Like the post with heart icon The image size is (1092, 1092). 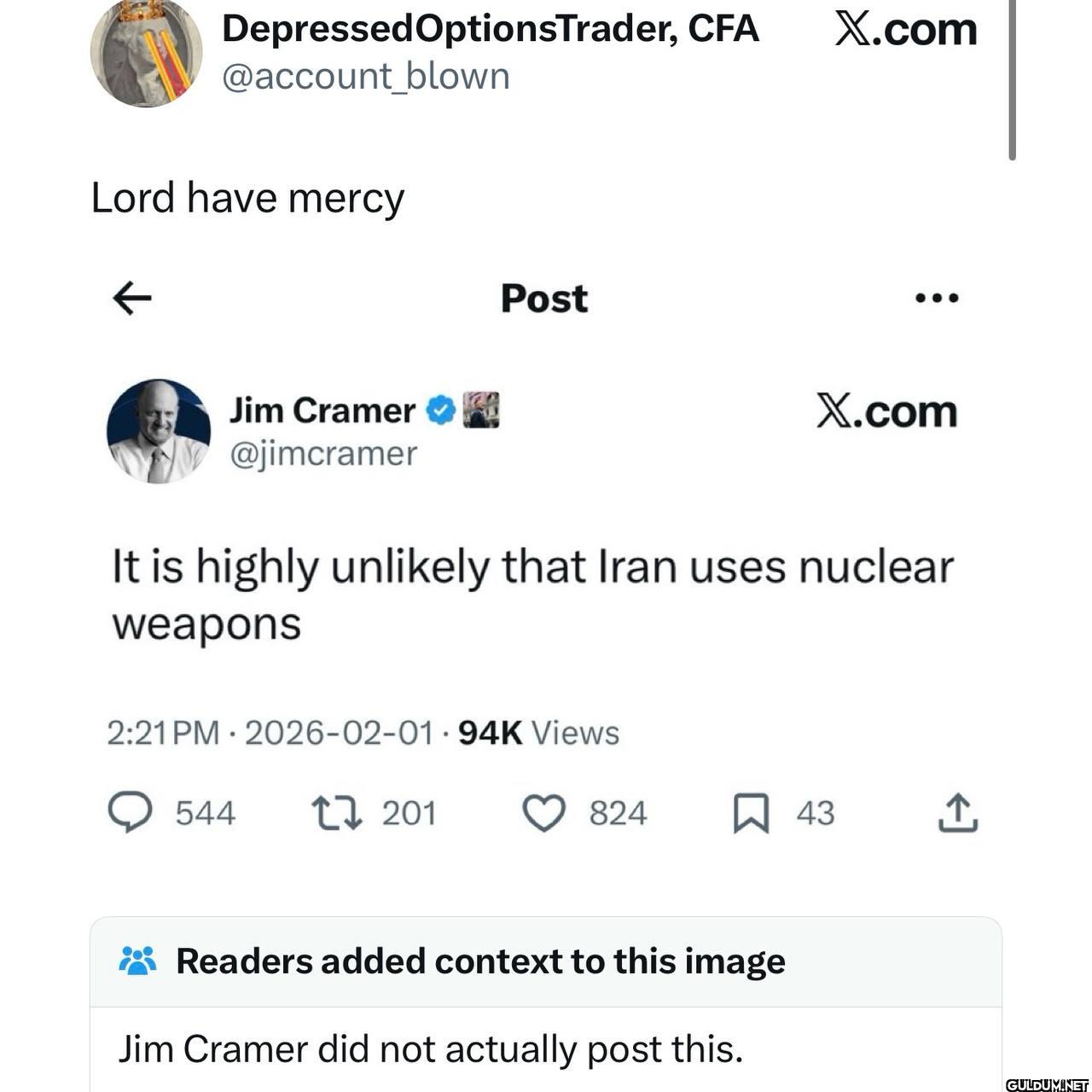coord(543,813)
